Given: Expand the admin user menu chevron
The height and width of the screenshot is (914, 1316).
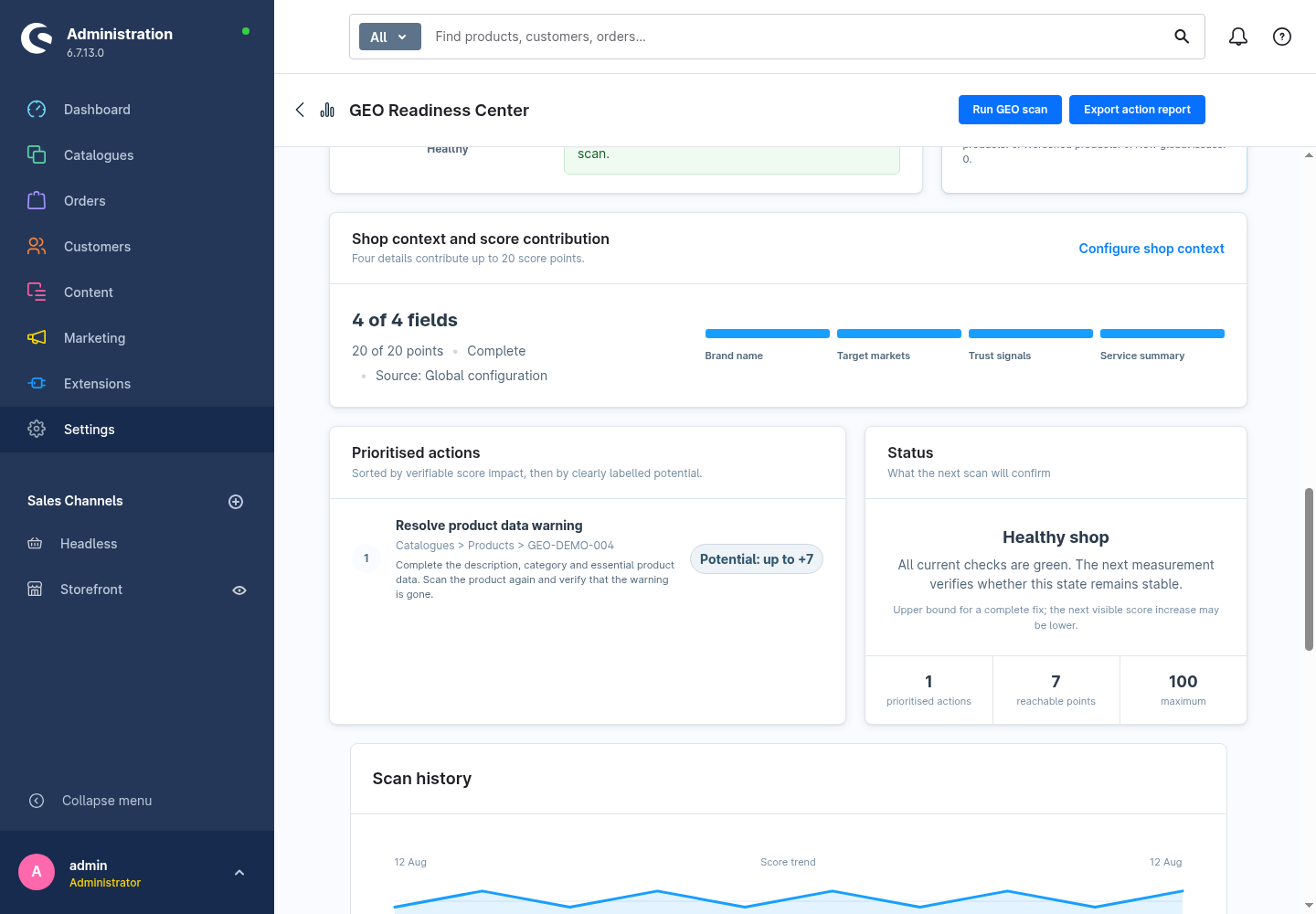Looking at the screenshot, I should 239,873.
